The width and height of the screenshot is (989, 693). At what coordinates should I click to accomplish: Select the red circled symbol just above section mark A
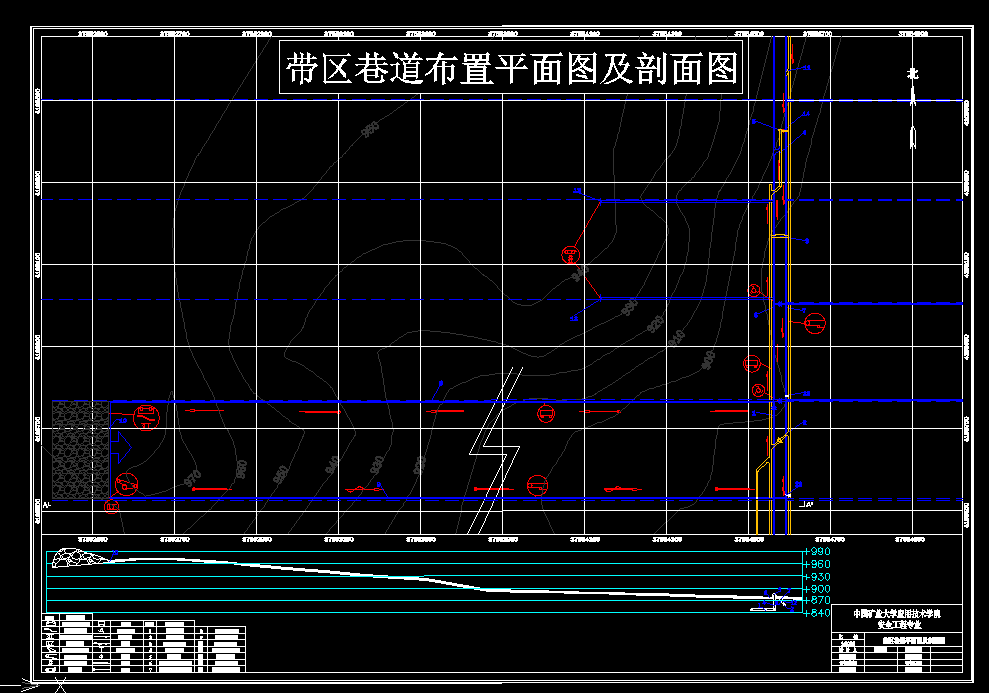[x=126, y=484]
